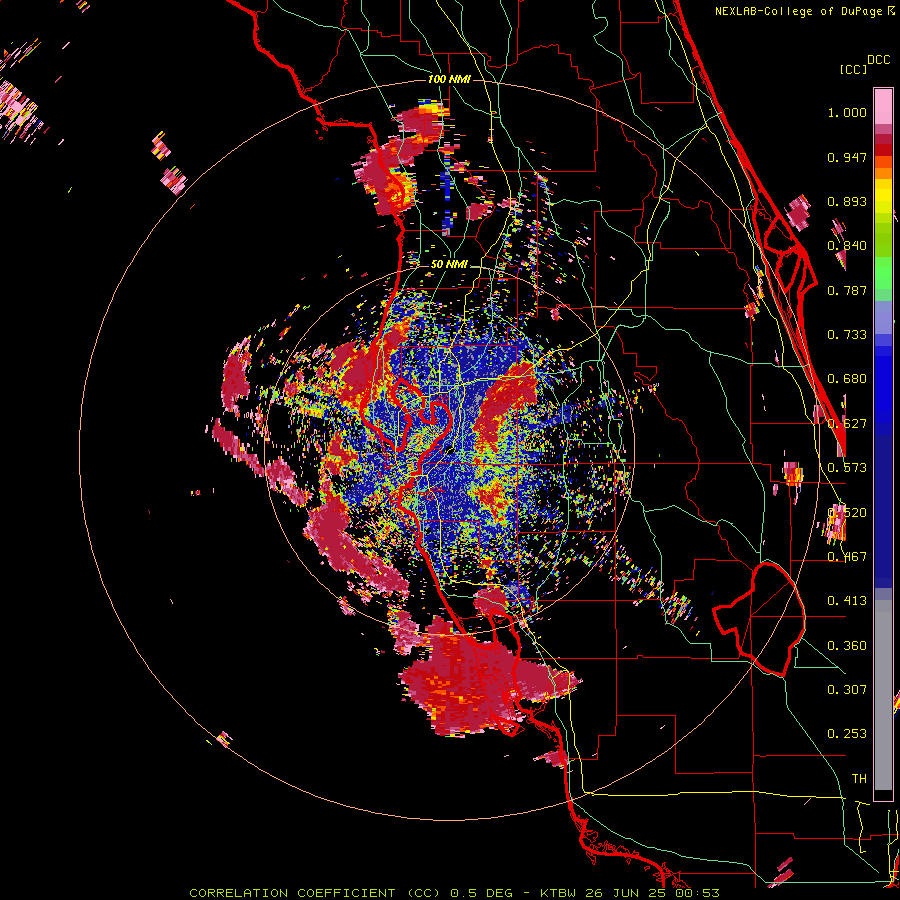Select the 1.000 value on the color scale
The width and height of the screenshot is (900, 900).
(847, 112)
